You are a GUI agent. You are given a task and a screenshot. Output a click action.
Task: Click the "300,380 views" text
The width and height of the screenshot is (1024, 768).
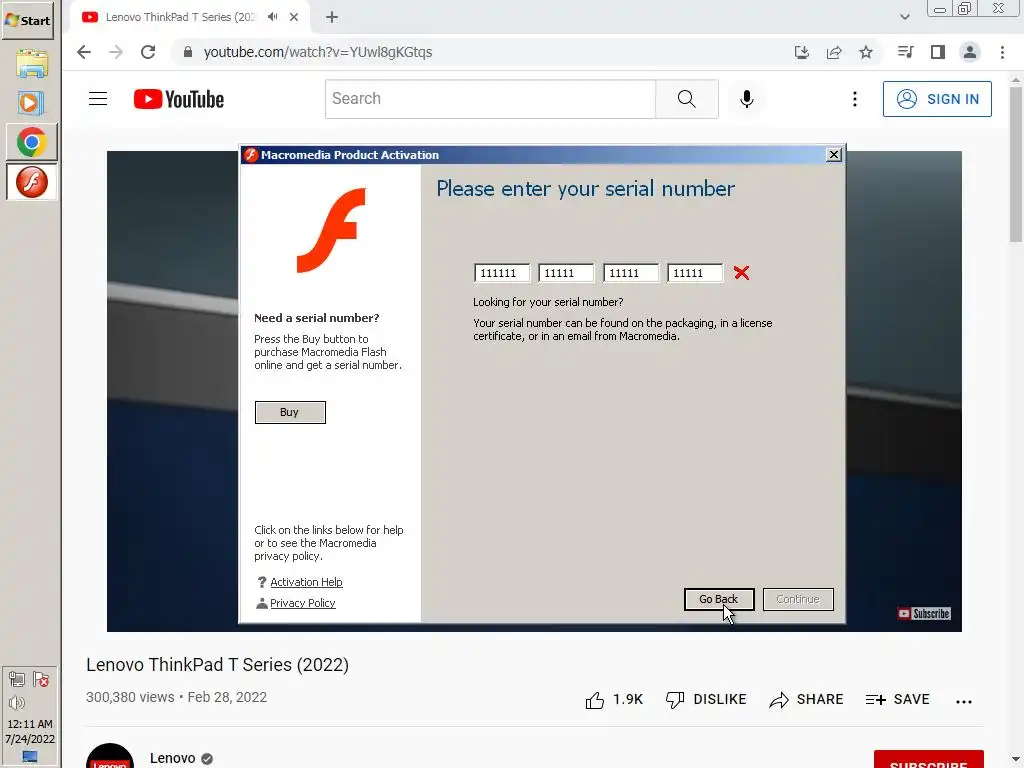131,697
